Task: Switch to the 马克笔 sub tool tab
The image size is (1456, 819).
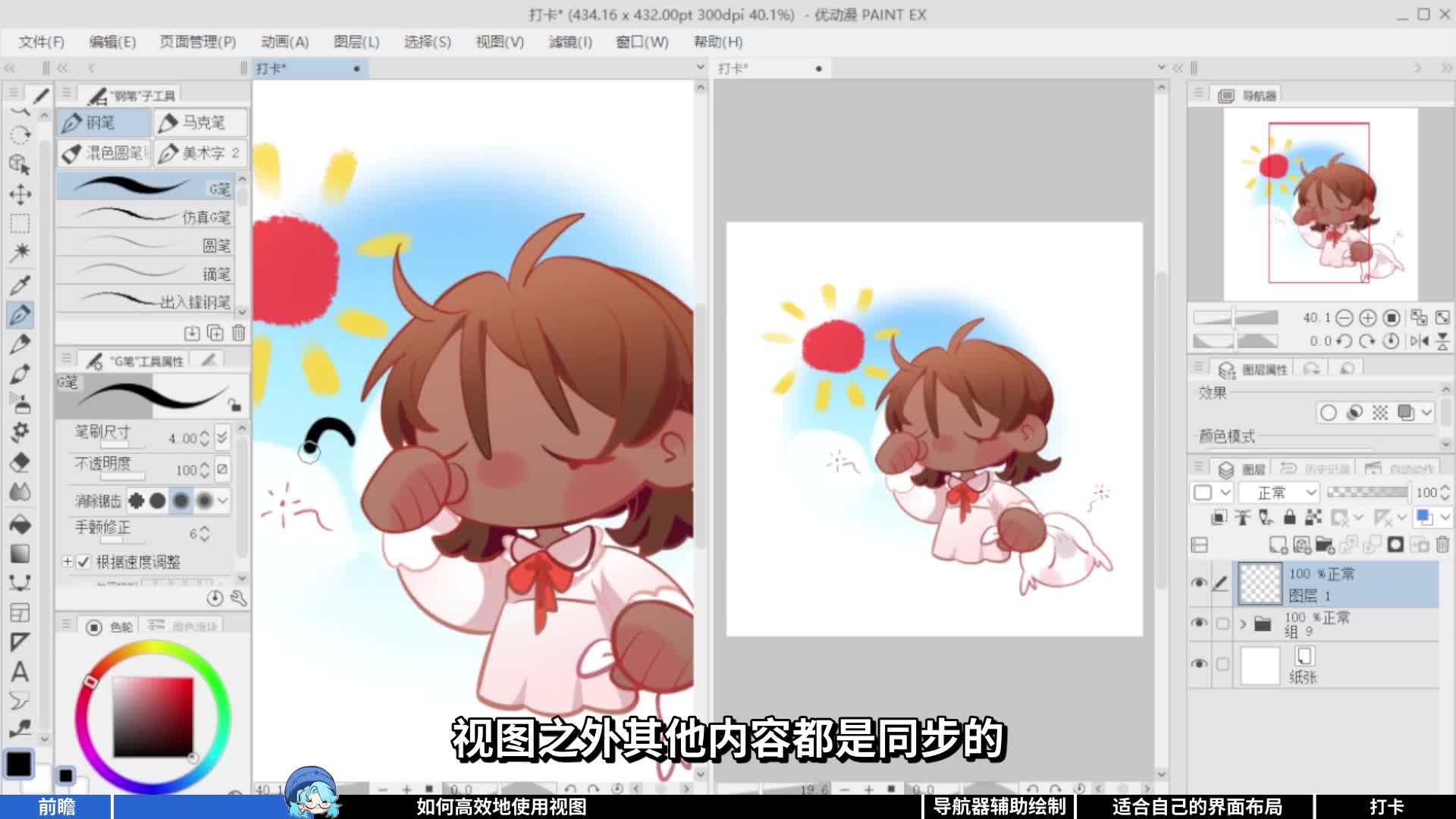Action: click(200, 122)
